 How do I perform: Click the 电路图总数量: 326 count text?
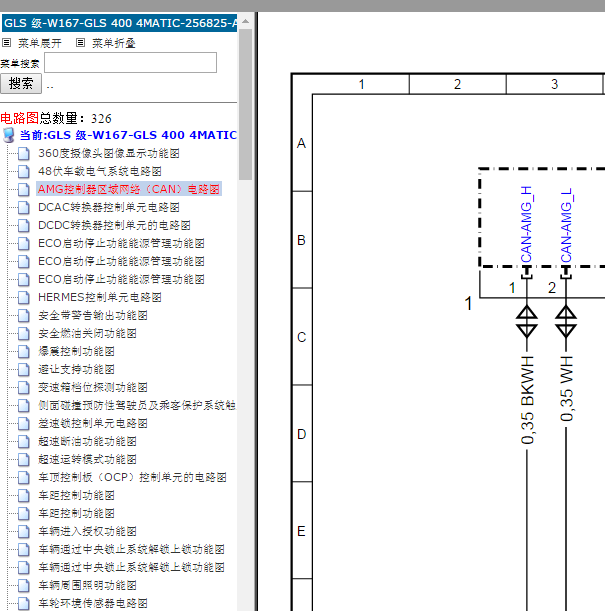[56, 118]
